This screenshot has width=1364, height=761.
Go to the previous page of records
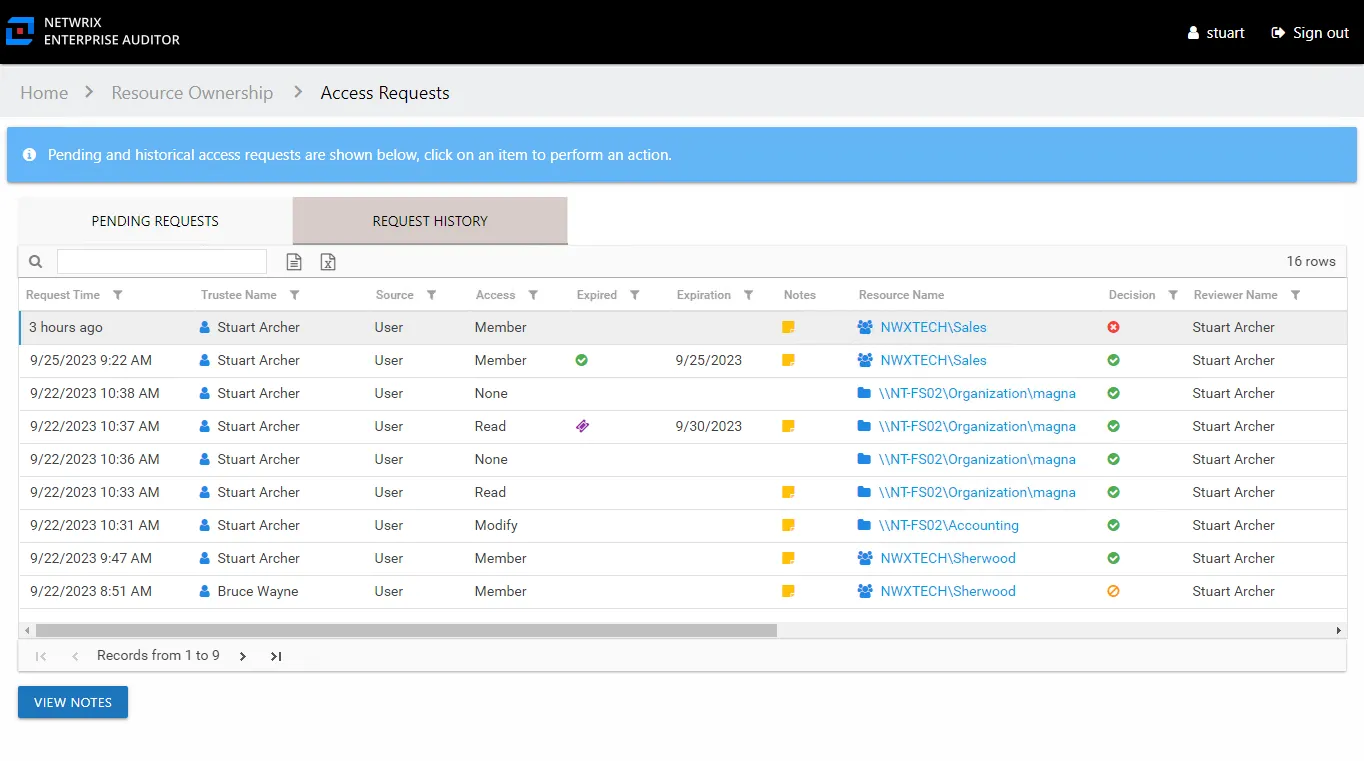(75, 656)
